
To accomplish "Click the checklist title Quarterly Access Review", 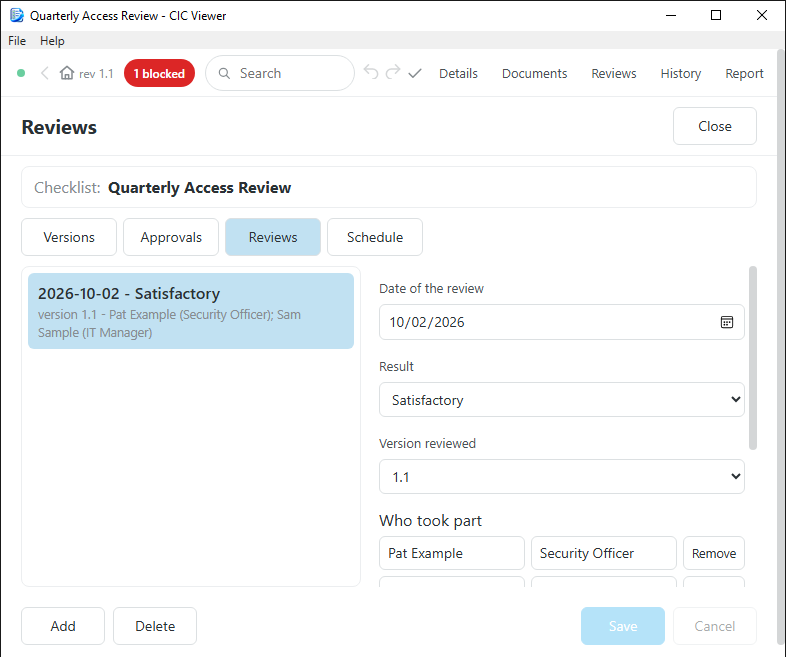I will pos(200,187).
